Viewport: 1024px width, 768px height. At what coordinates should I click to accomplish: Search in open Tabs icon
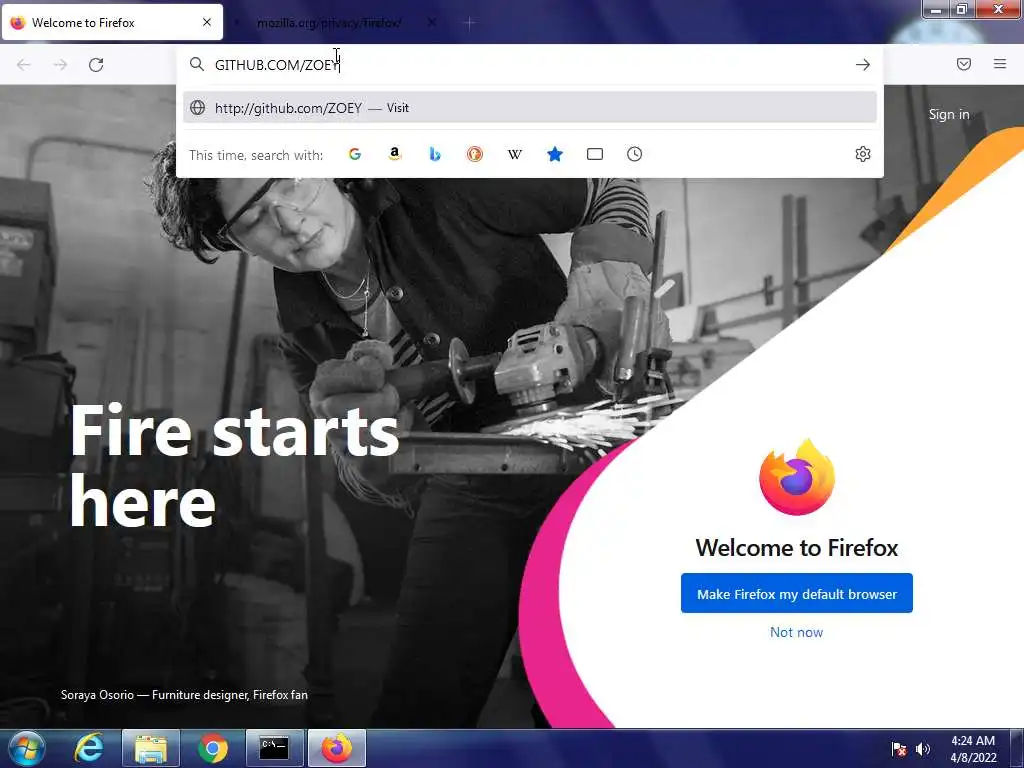pos(595,154)
